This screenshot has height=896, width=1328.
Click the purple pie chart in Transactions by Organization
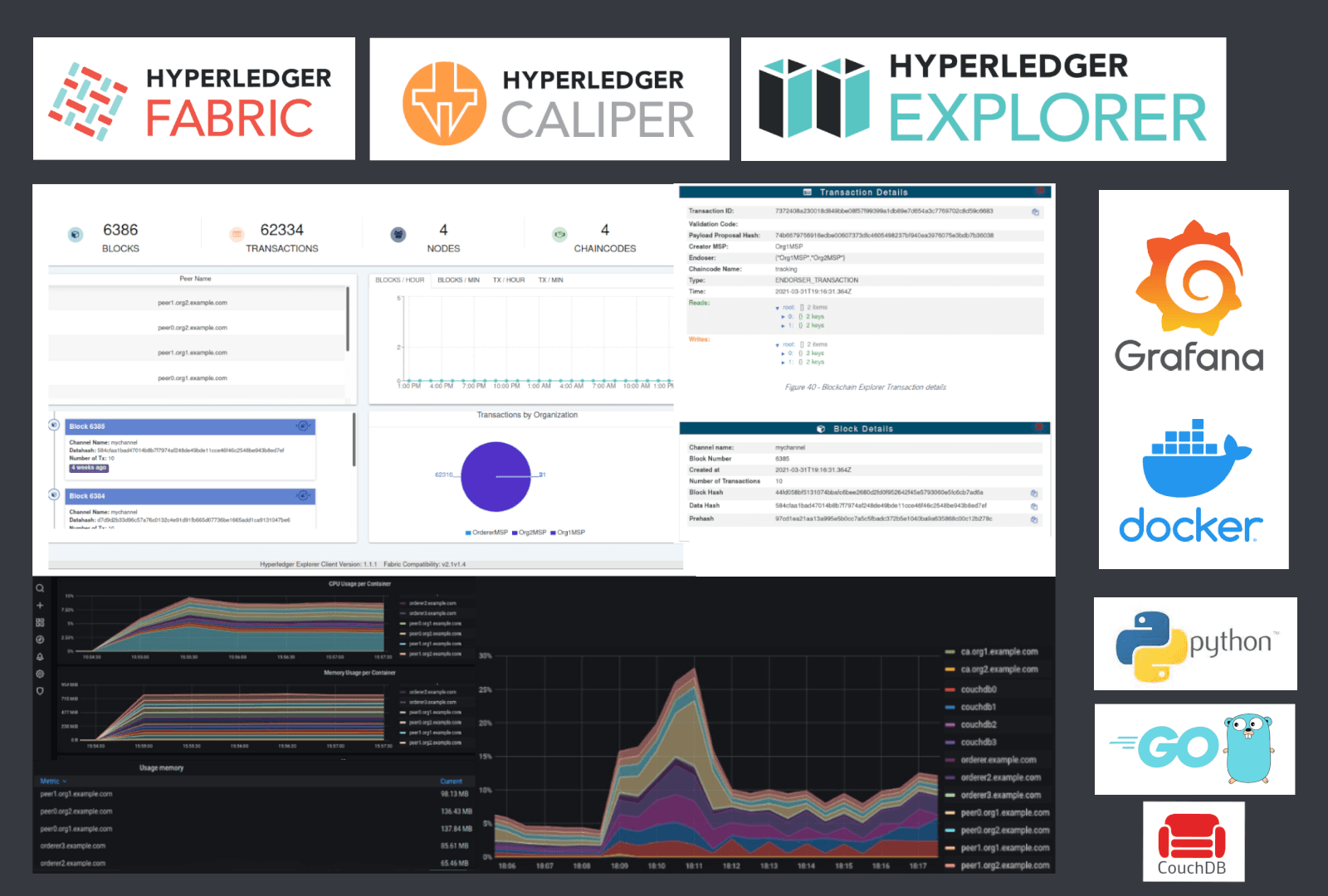(x=496, y=476)
